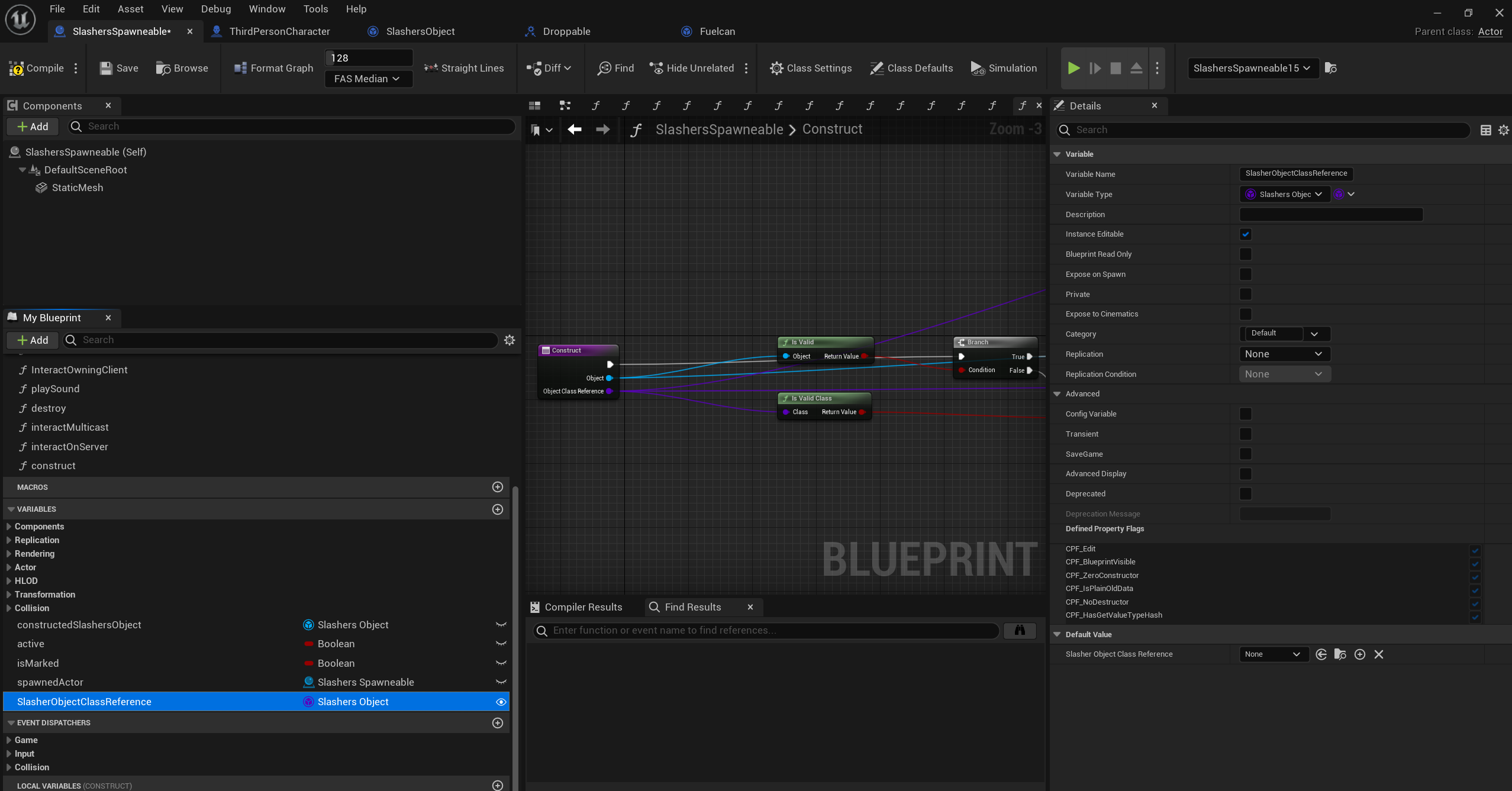Click the binoculars find-in-all-blueprints icon
Viewport: 1512px width, 791px height.
1020,631
